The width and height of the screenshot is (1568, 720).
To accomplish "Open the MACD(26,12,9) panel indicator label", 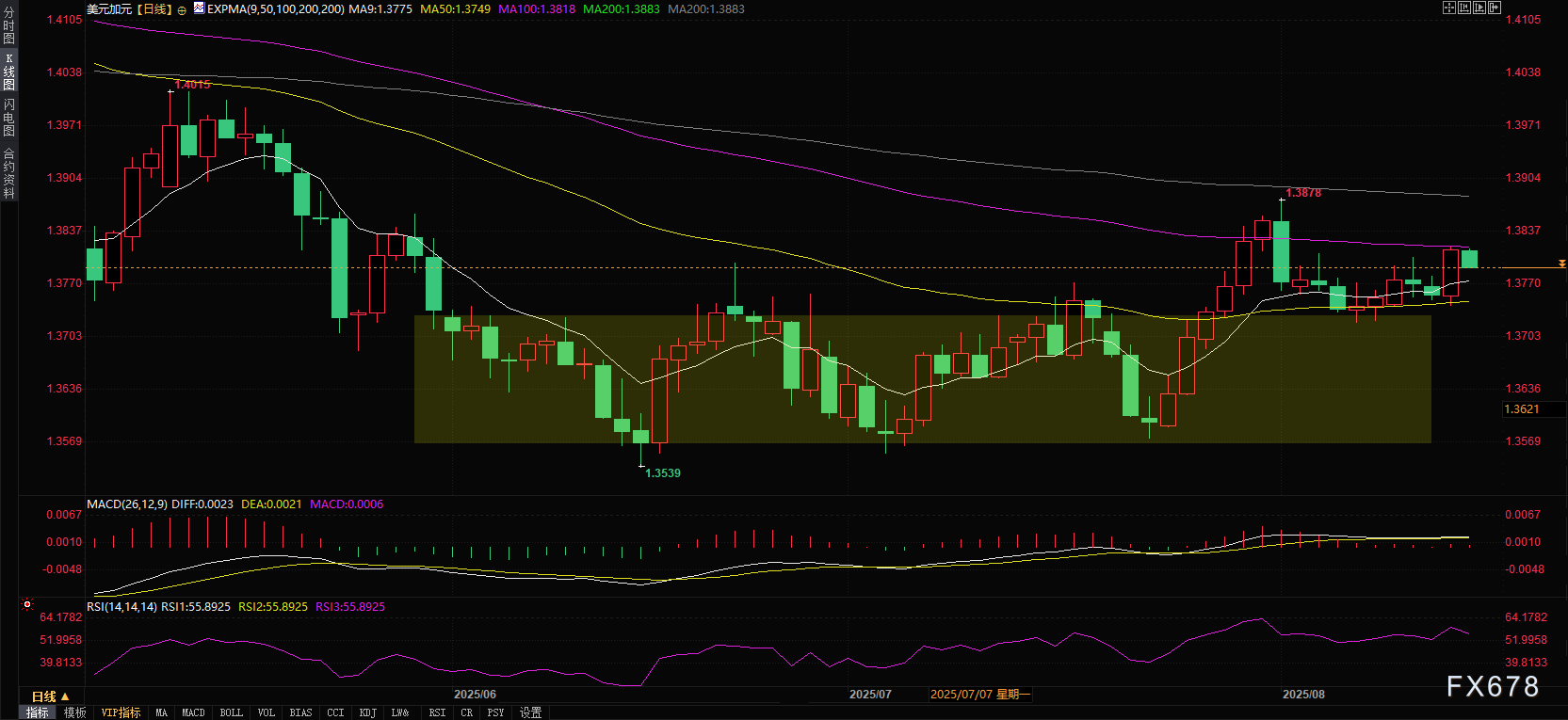I will pos(127,504).
